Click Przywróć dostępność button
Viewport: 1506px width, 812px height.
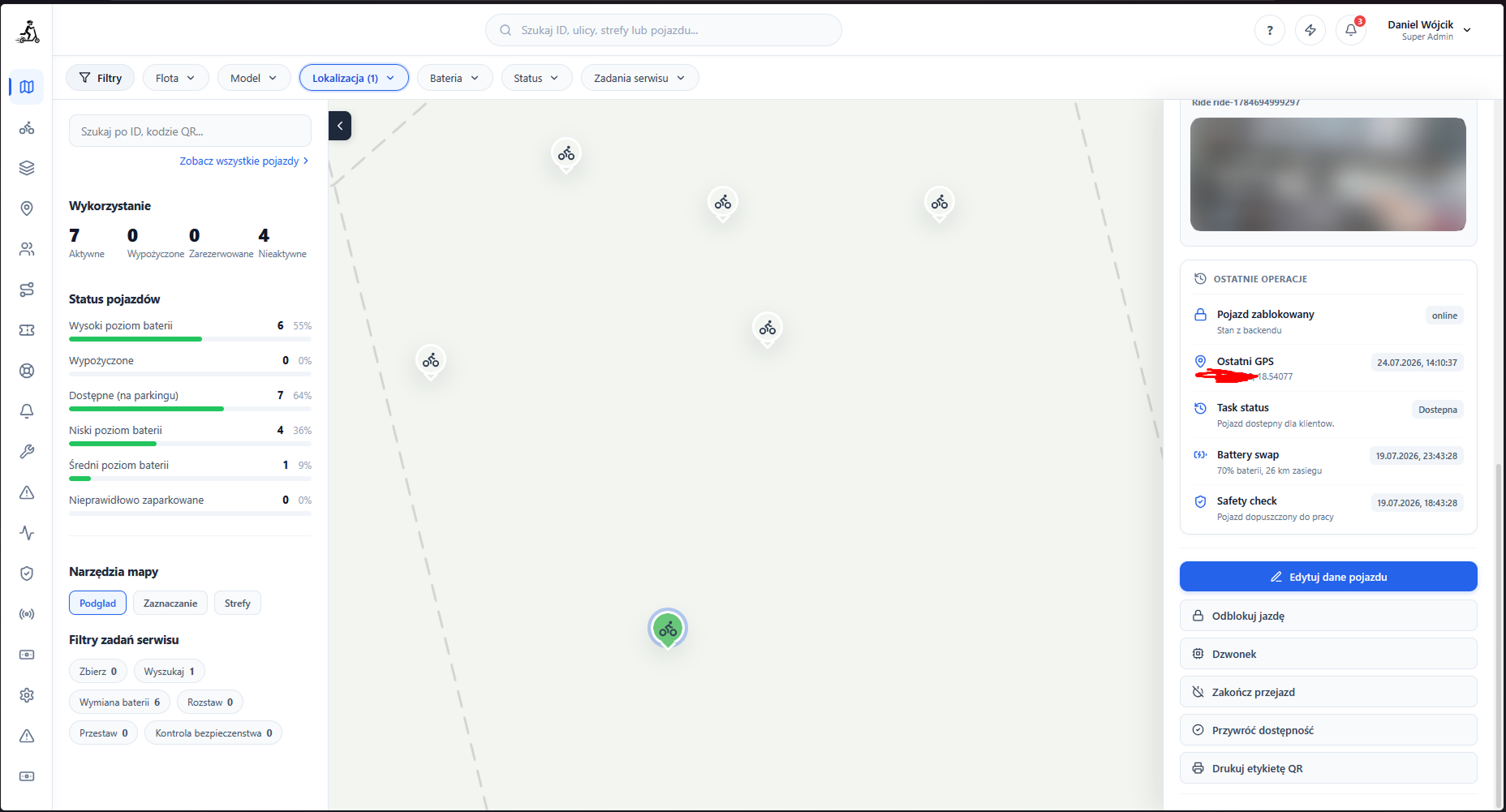[1328, 730]
